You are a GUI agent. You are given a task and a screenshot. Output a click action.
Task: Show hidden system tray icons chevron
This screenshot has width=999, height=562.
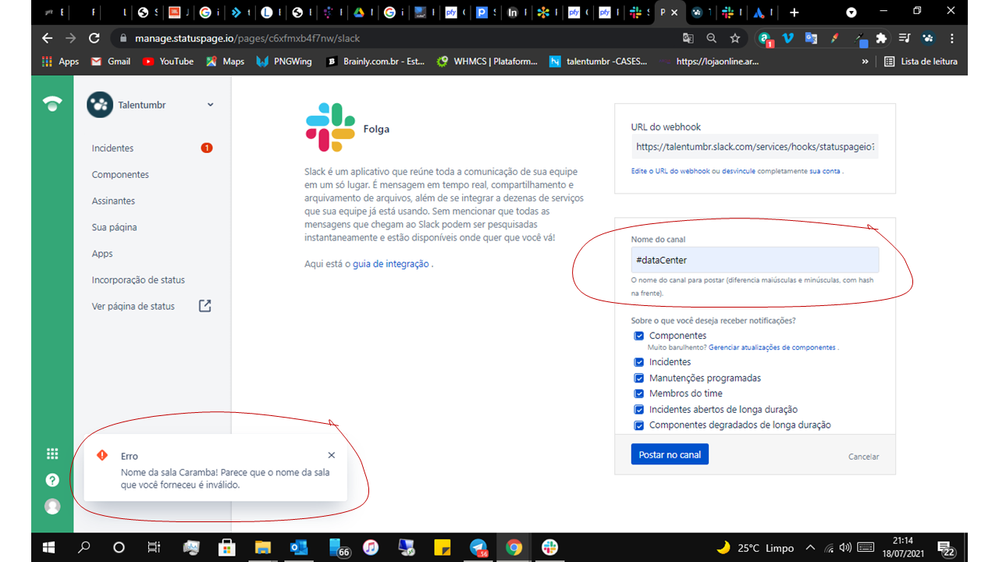click(810, 547)
